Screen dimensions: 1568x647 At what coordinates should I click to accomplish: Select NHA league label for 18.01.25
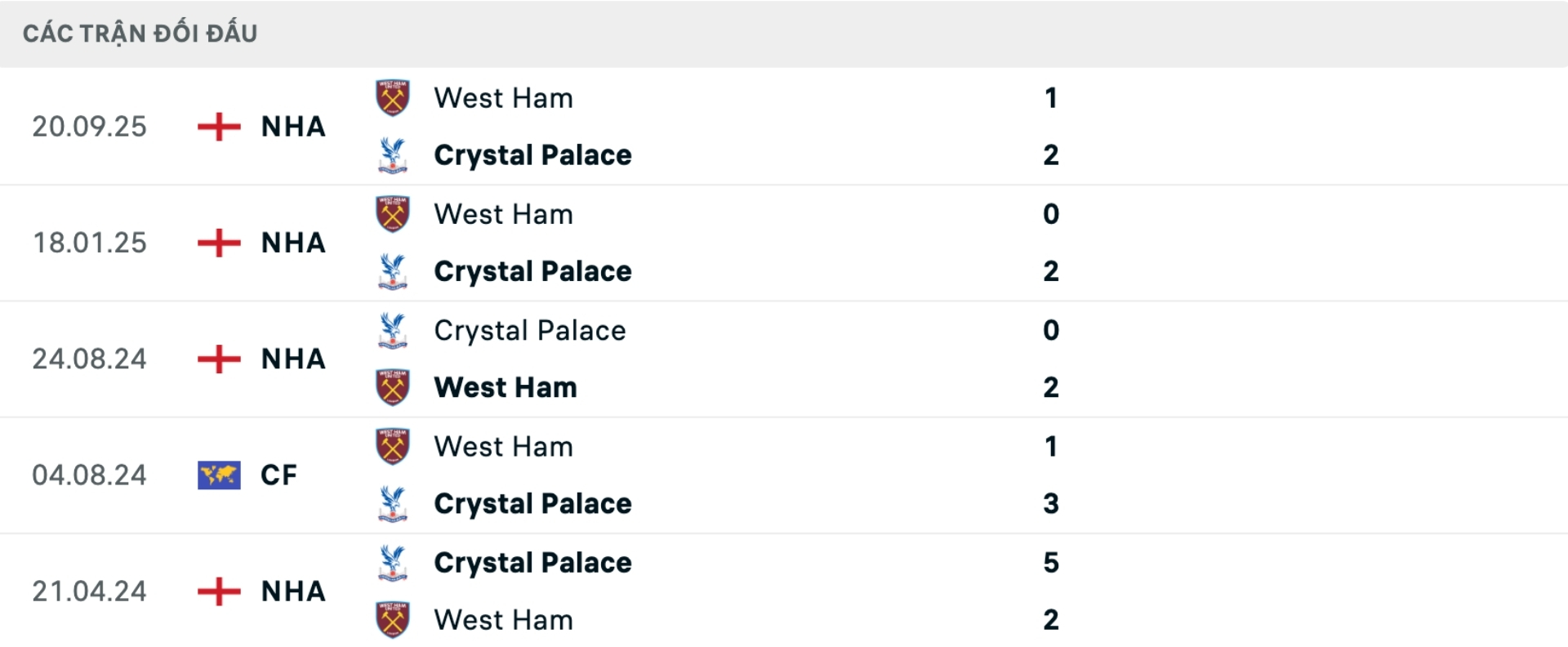click(293, 243)
